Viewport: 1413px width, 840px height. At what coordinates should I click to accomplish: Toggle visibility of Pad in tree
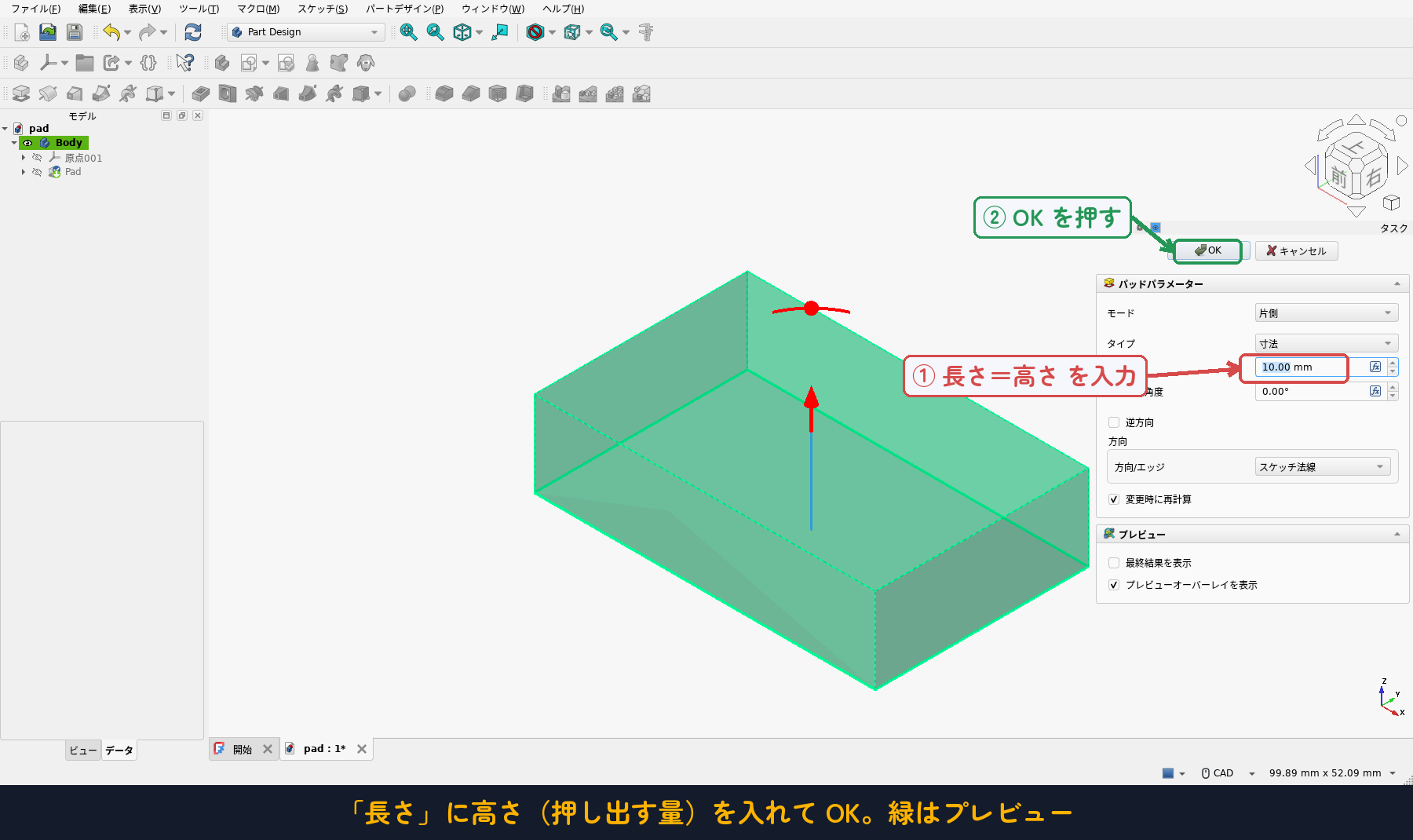point(37,172)
